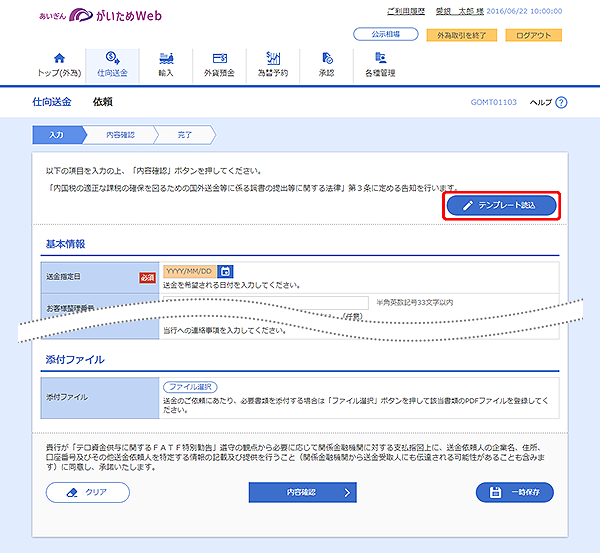Screen dimensions: 600x553
Task: Click the ログアウト button
Action: [x=533, y=35]
